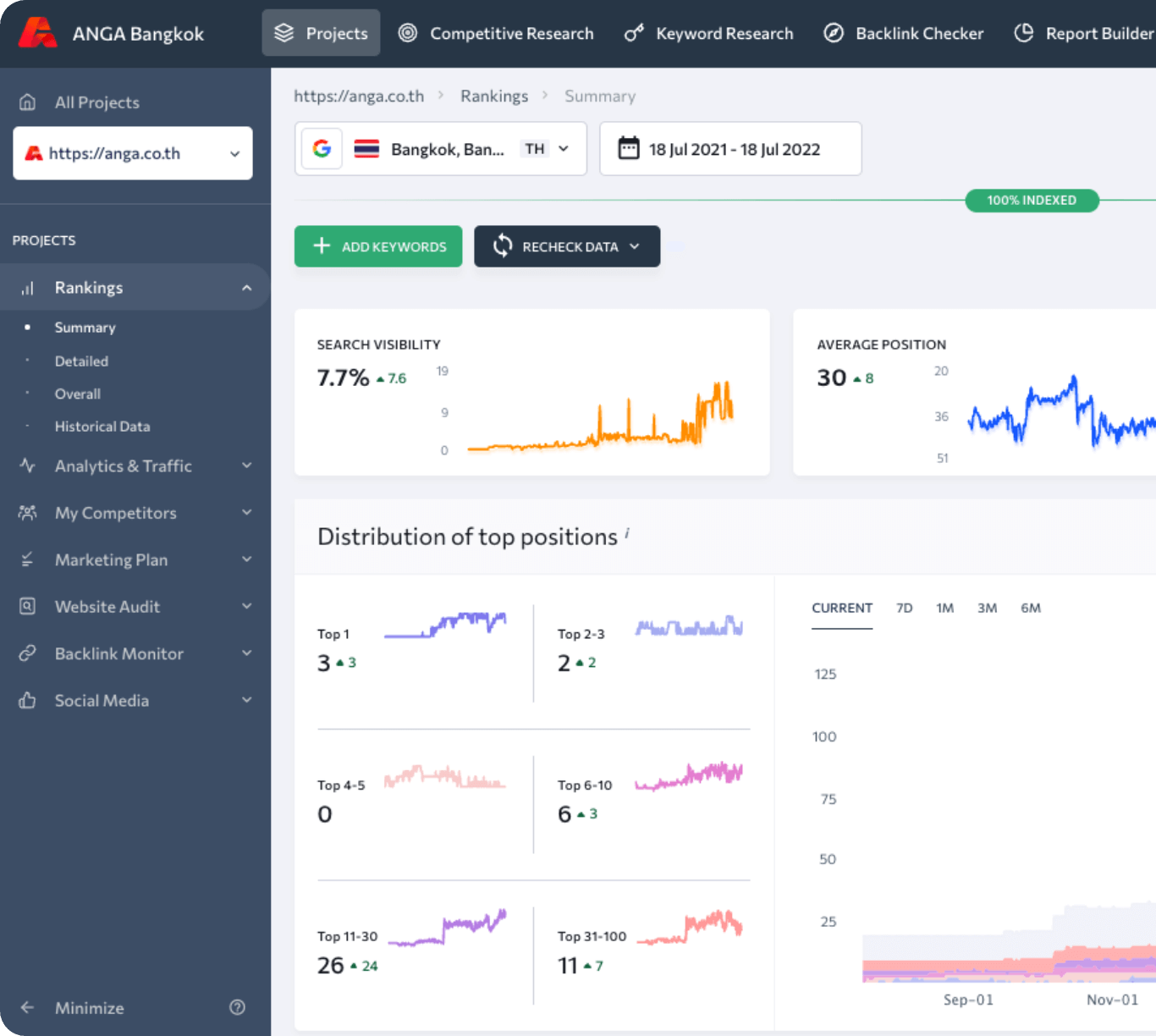Image resolution: width=1156 pixels, height=1036 pixels.
Task: Open the Keyword Research menu
Action: [709, 33]
